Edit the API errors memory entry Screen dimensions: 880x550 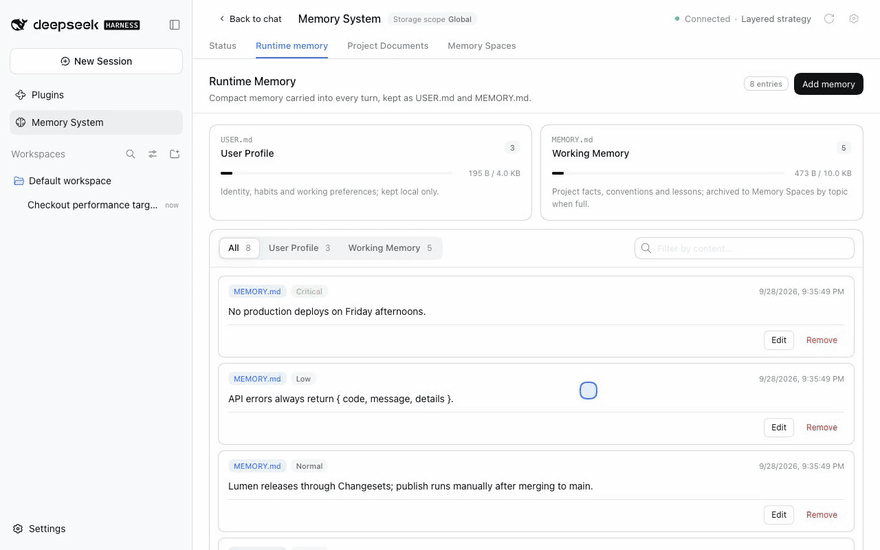click(x=778, y=428)
